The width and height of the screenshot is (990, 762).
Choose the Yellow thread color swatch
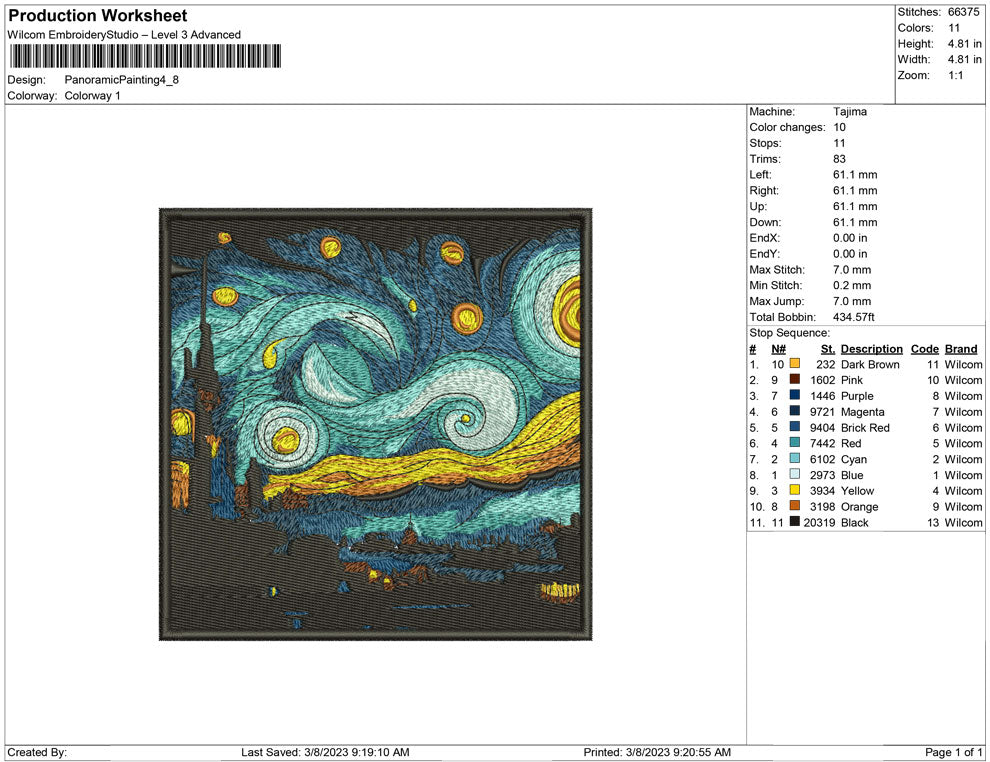pyautogui.click(x=795, y=490)
